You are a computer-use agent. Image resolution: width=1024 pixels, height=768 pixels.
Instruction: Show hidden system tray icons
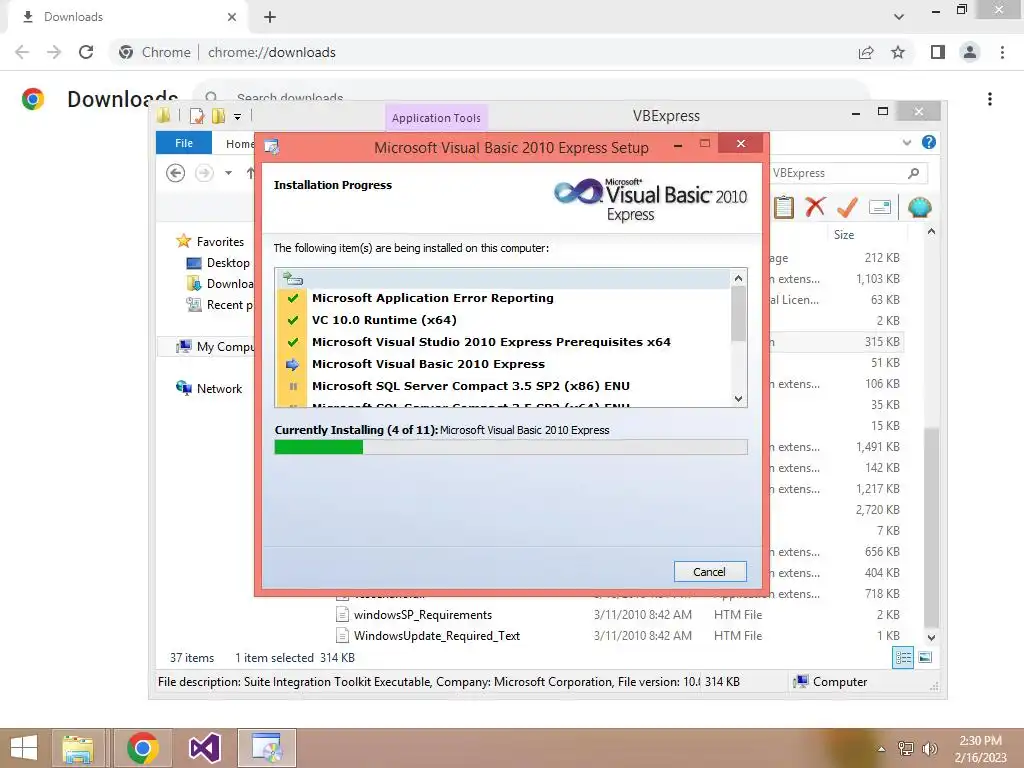[x=881, y=749]
